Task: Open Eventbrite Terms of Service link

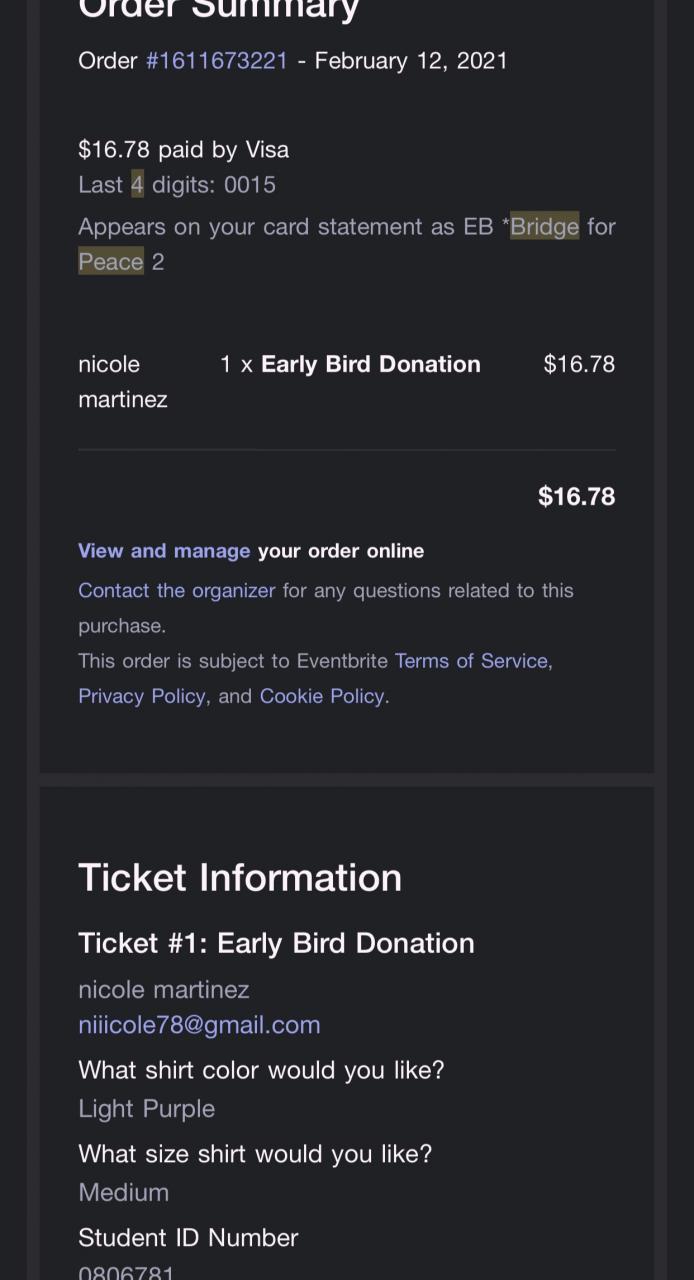Action: coord(471,661)
